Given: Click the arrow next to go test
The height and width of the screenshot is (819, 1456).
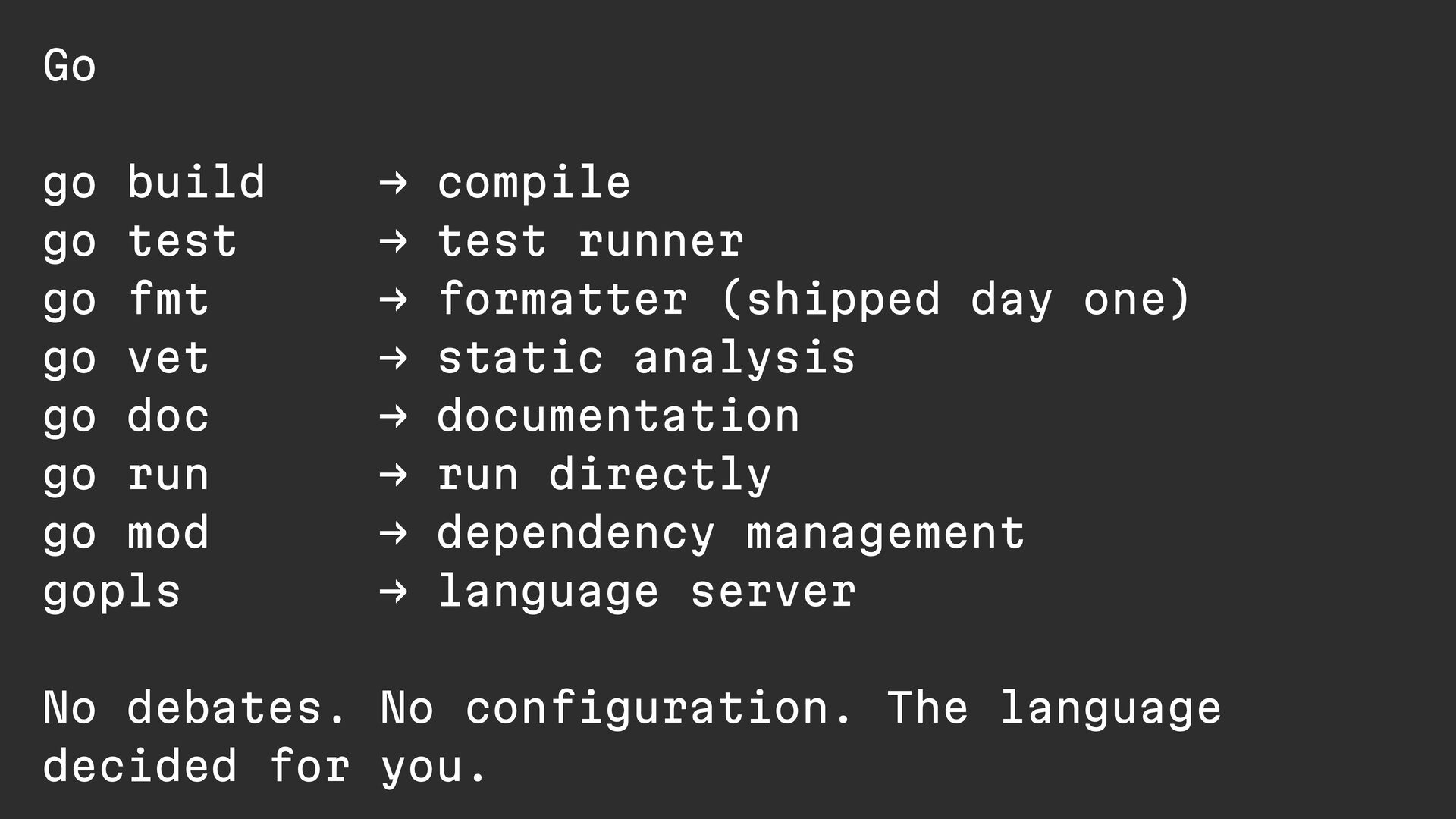Looking at the screenshot, I should [394, 241].
